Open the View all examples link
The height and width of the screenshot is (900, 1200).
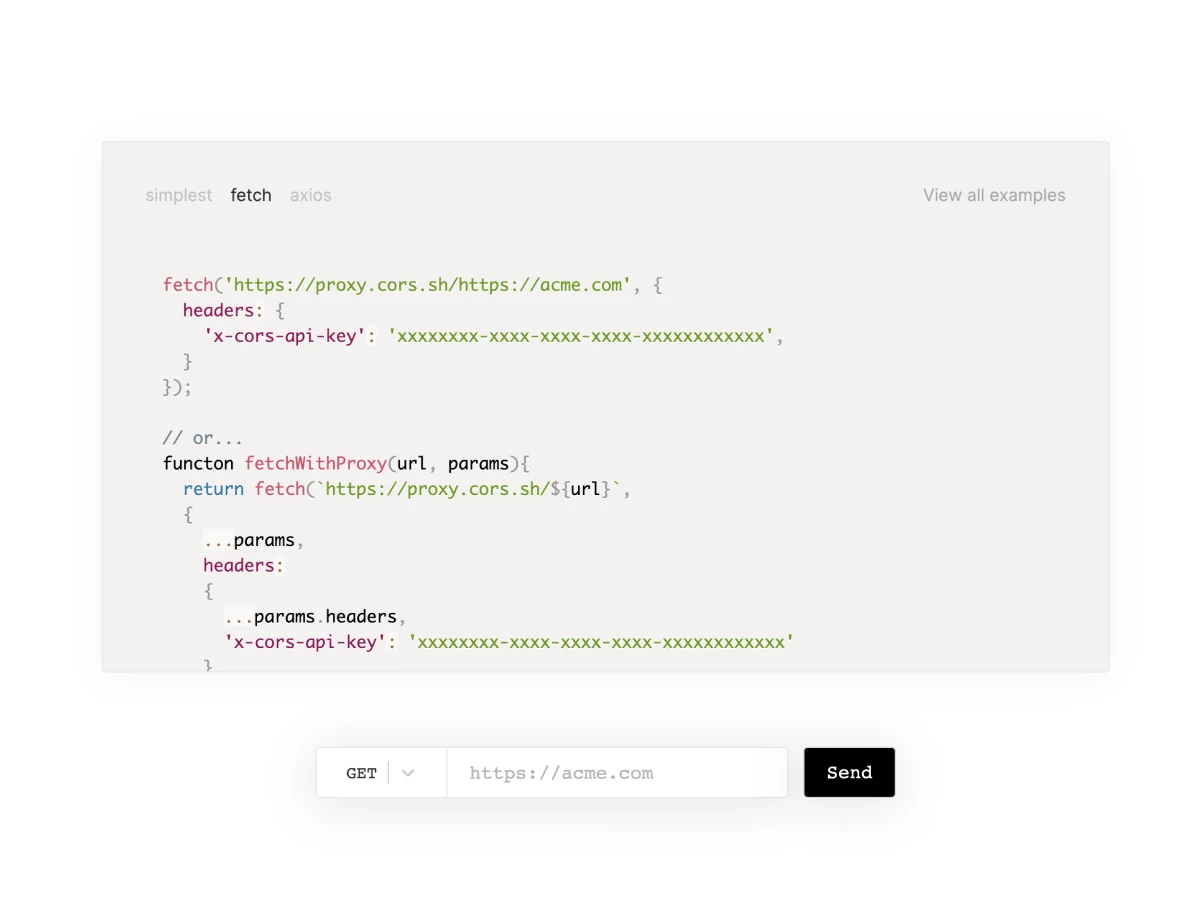pos(994,195)
